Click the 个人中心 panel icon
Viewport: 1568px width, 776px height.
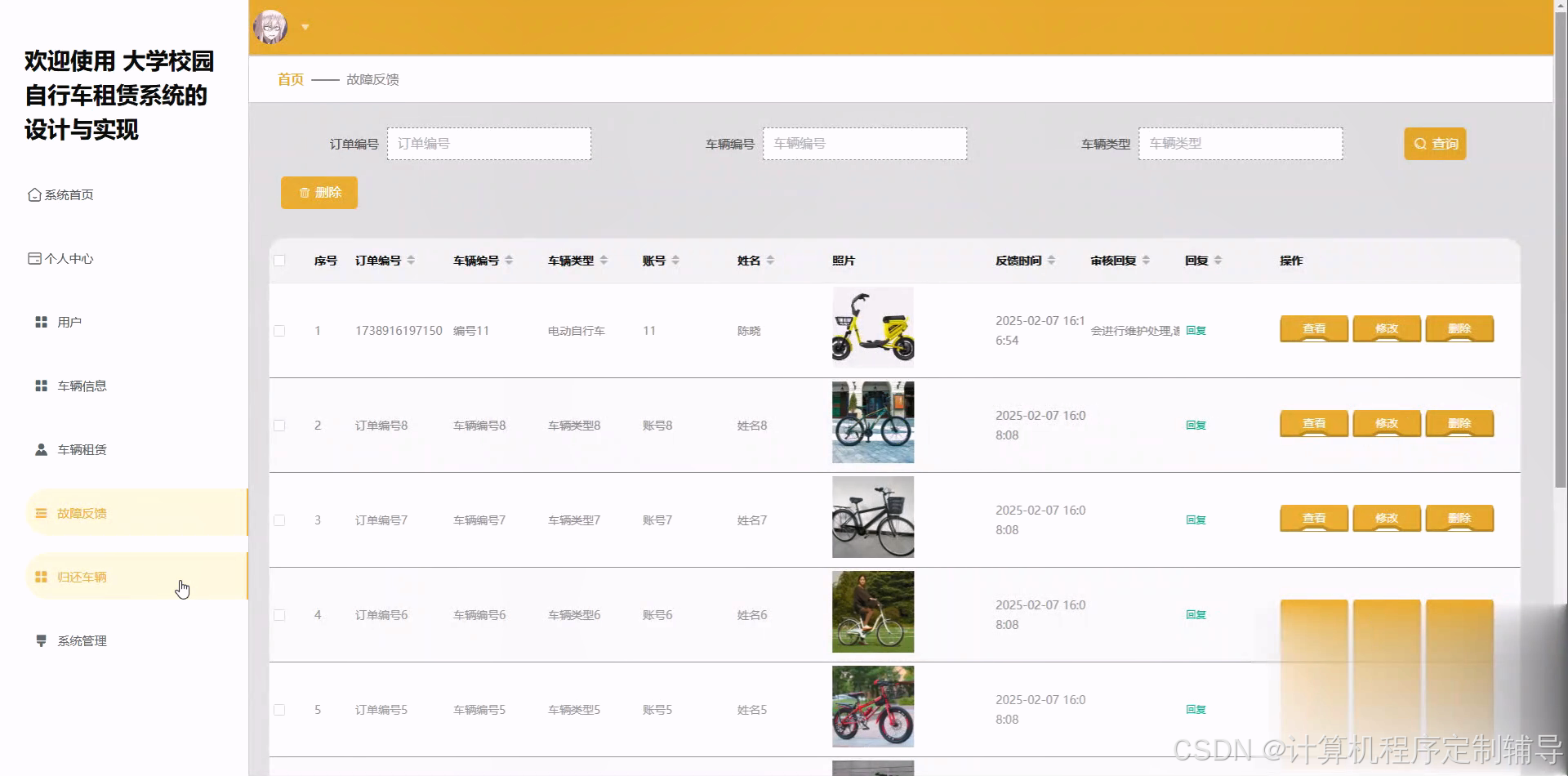33,258
